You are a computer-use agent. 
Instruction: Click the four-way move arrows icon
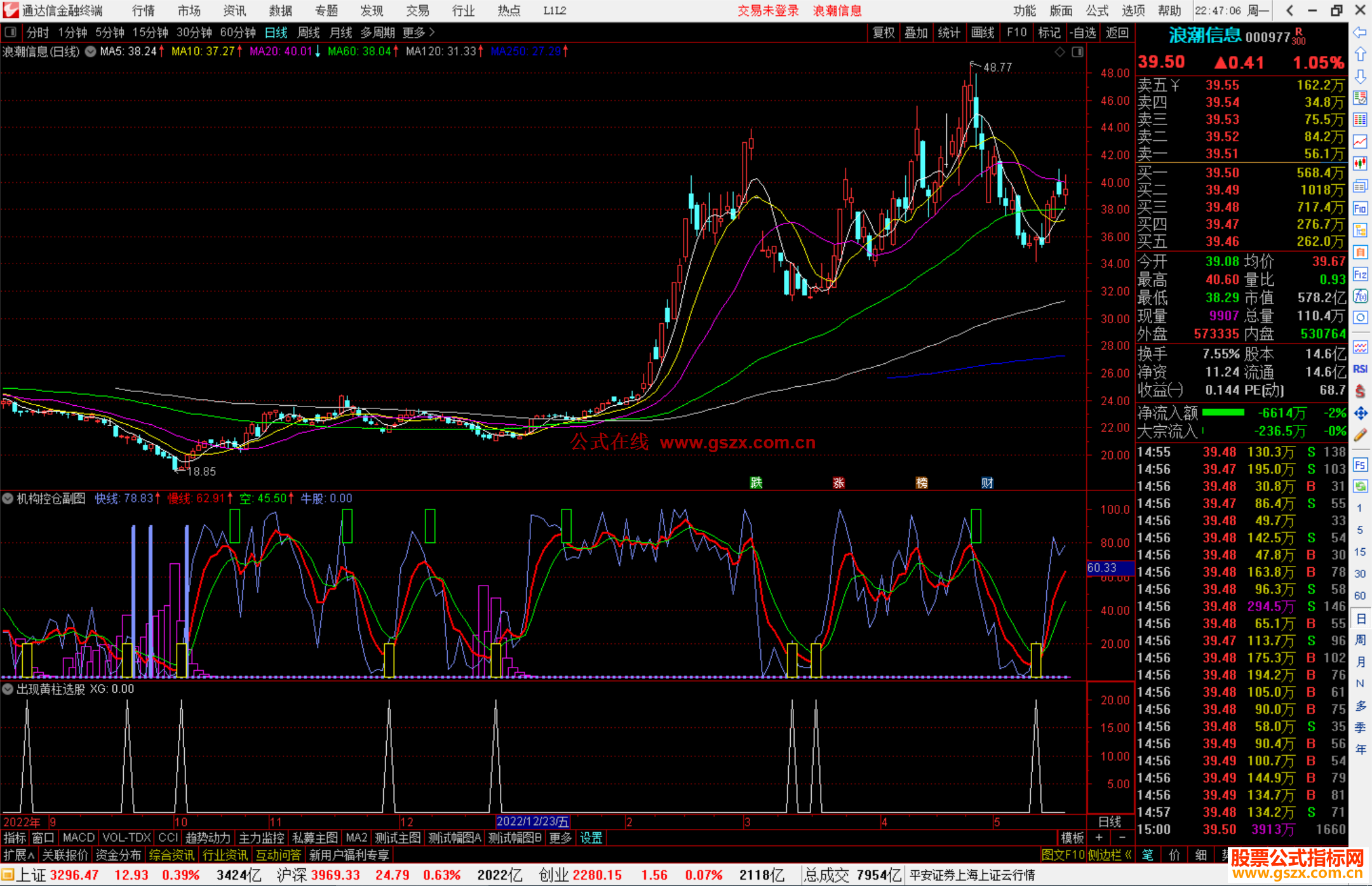[1360, 413]
